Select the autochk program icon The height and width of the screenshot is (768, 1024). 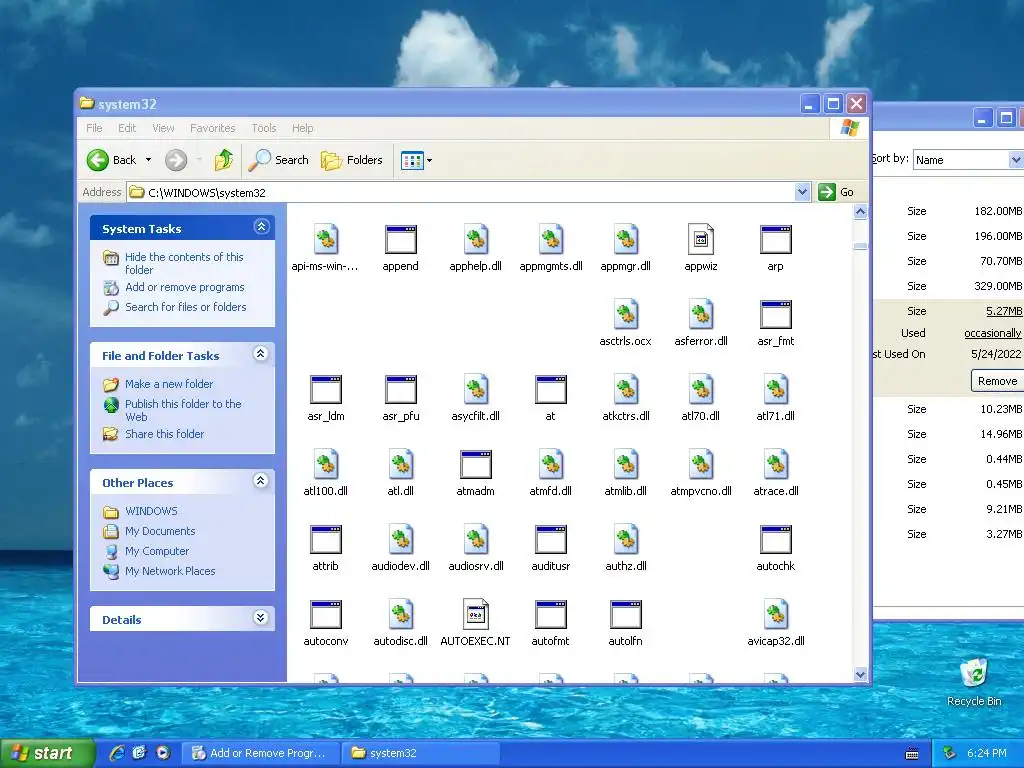(x=776, y=547)
